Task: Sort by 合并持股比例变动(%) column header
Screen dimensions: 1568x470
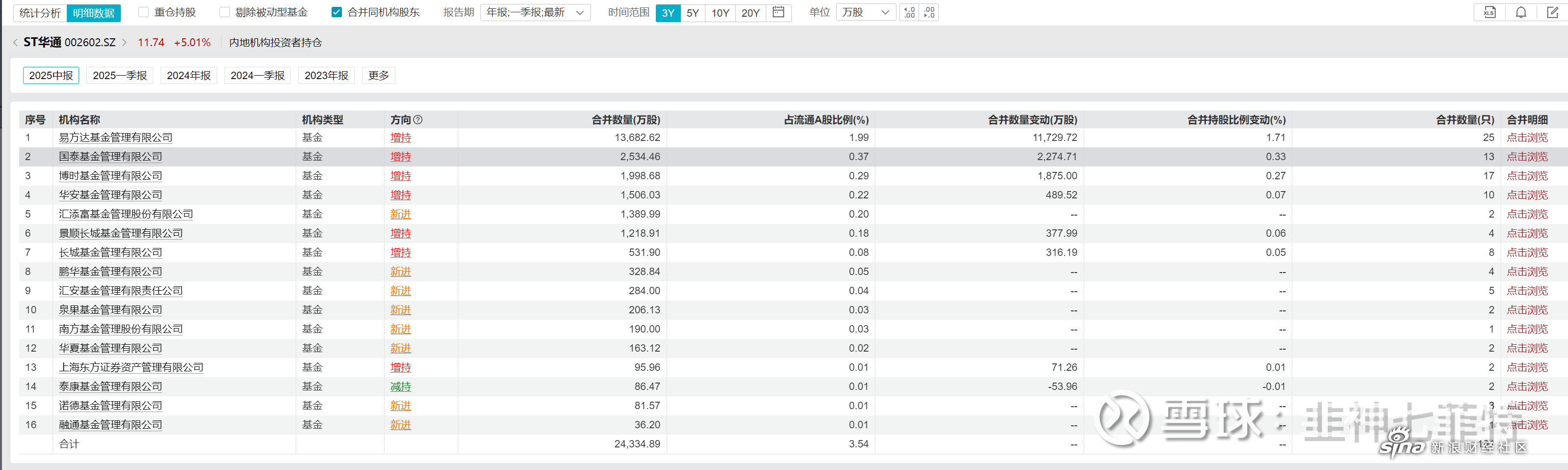Action: [1236, 120]
